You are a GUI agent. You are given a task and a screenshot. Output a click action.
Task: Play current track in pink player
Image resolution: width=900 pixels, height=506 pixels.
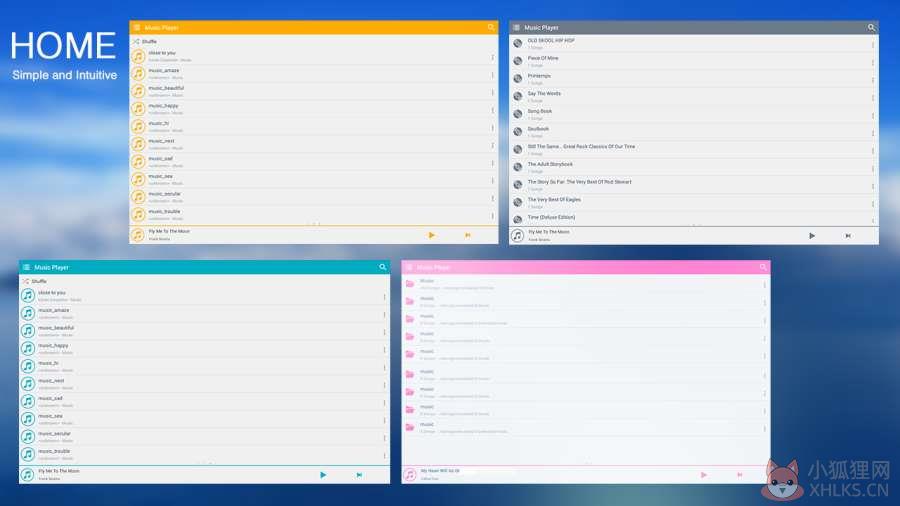[x=704, y=475]
